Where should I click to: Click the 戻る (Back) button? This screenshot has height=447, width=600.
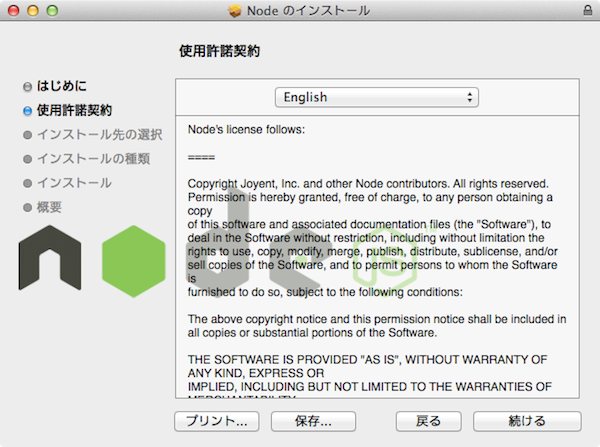428,421
